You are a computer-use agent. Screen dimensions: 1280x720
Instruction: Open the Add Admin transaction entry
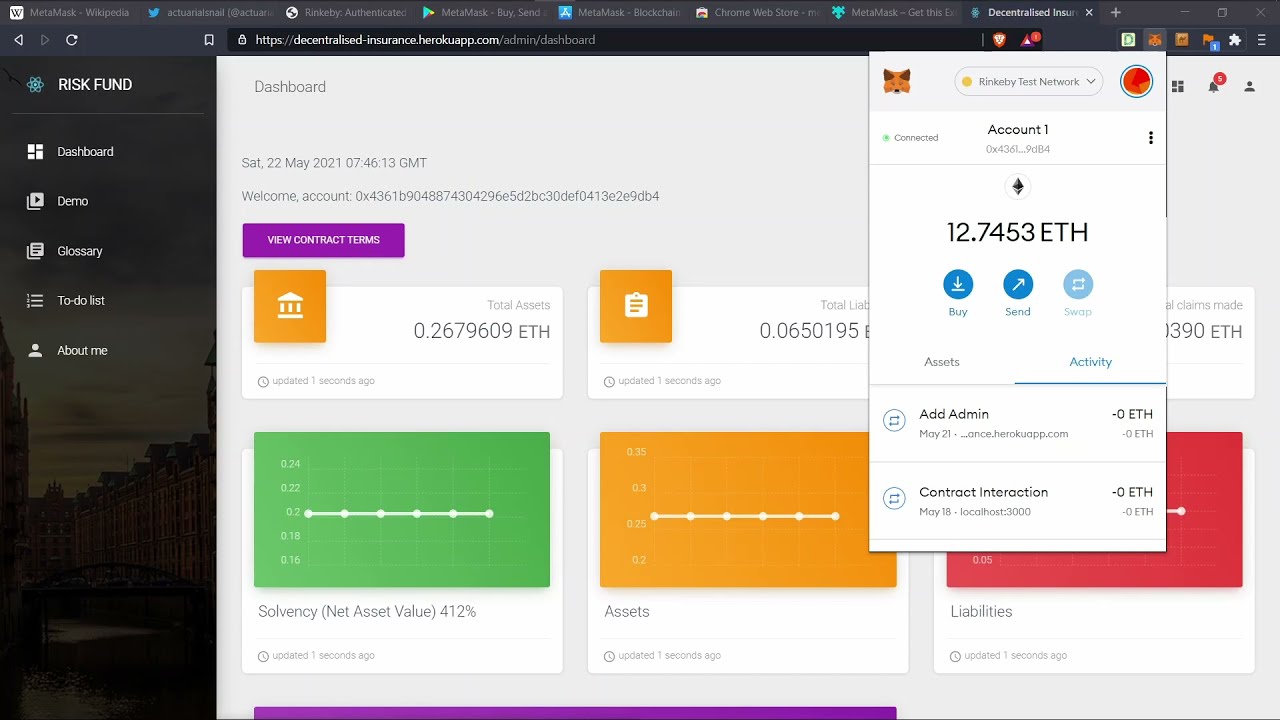pyautogui.click(x=1018, y=422)
